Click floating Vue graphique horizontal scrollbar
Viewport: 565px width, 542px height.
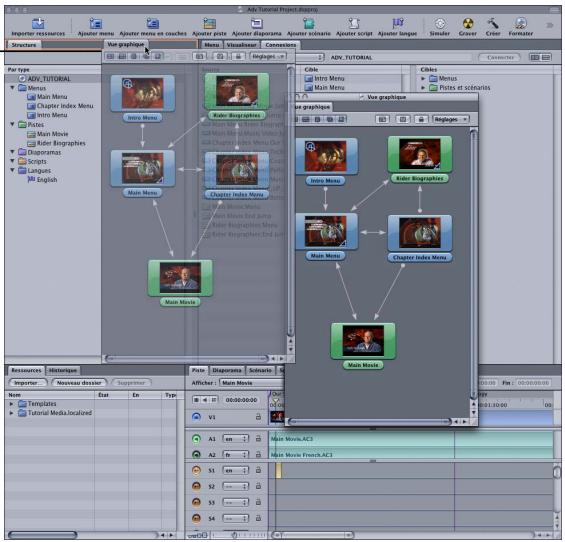(x=370, y=421)
